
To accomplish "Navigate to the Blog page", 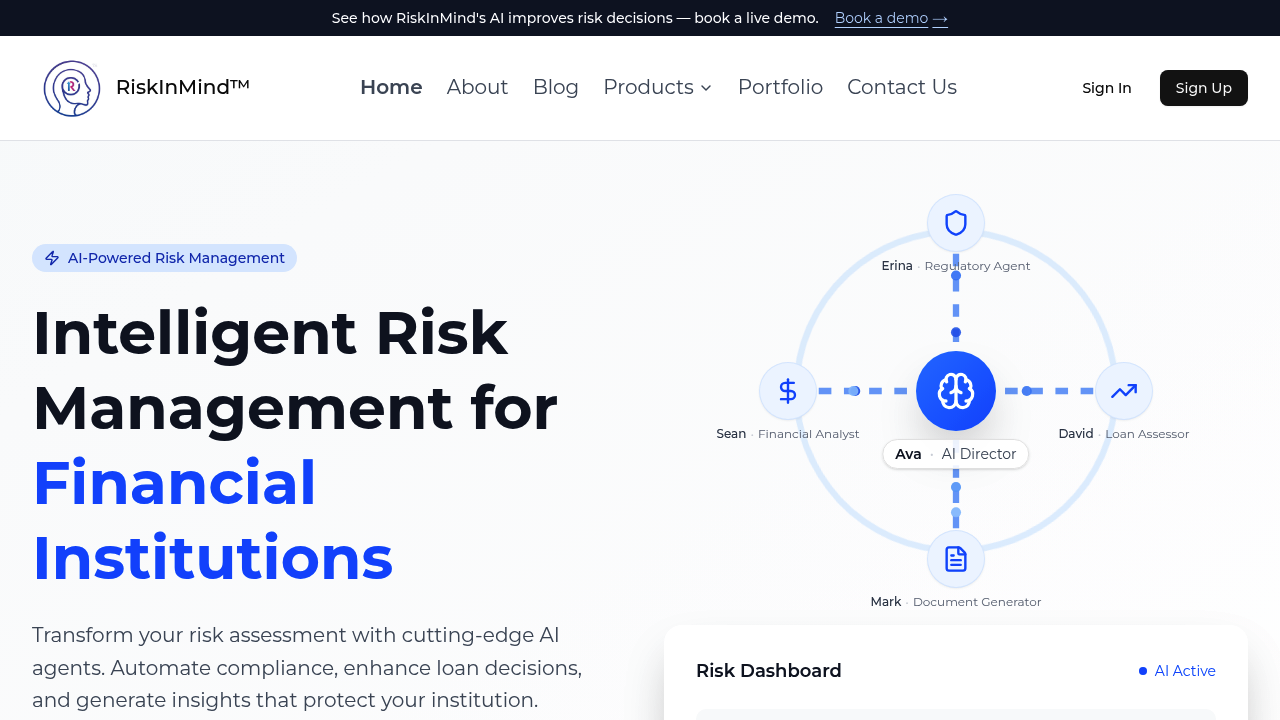I will pyautogui.click(x=556, y=87).
